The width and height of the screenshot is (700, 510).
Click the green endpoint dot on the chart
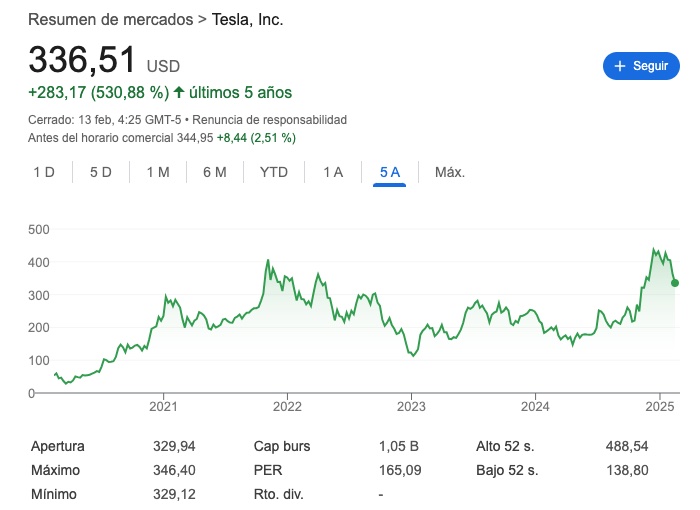pyautogui.click(x=675, y=283)
